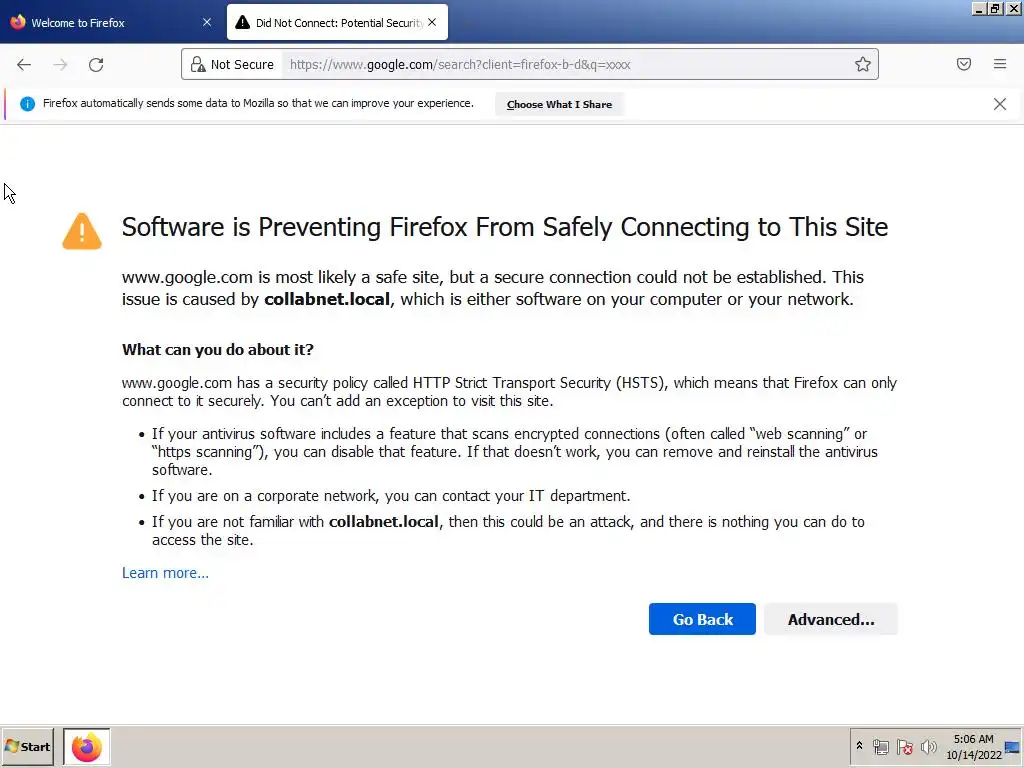Click the greyed forward arrow in toolbar

click(x=60, y=65)
